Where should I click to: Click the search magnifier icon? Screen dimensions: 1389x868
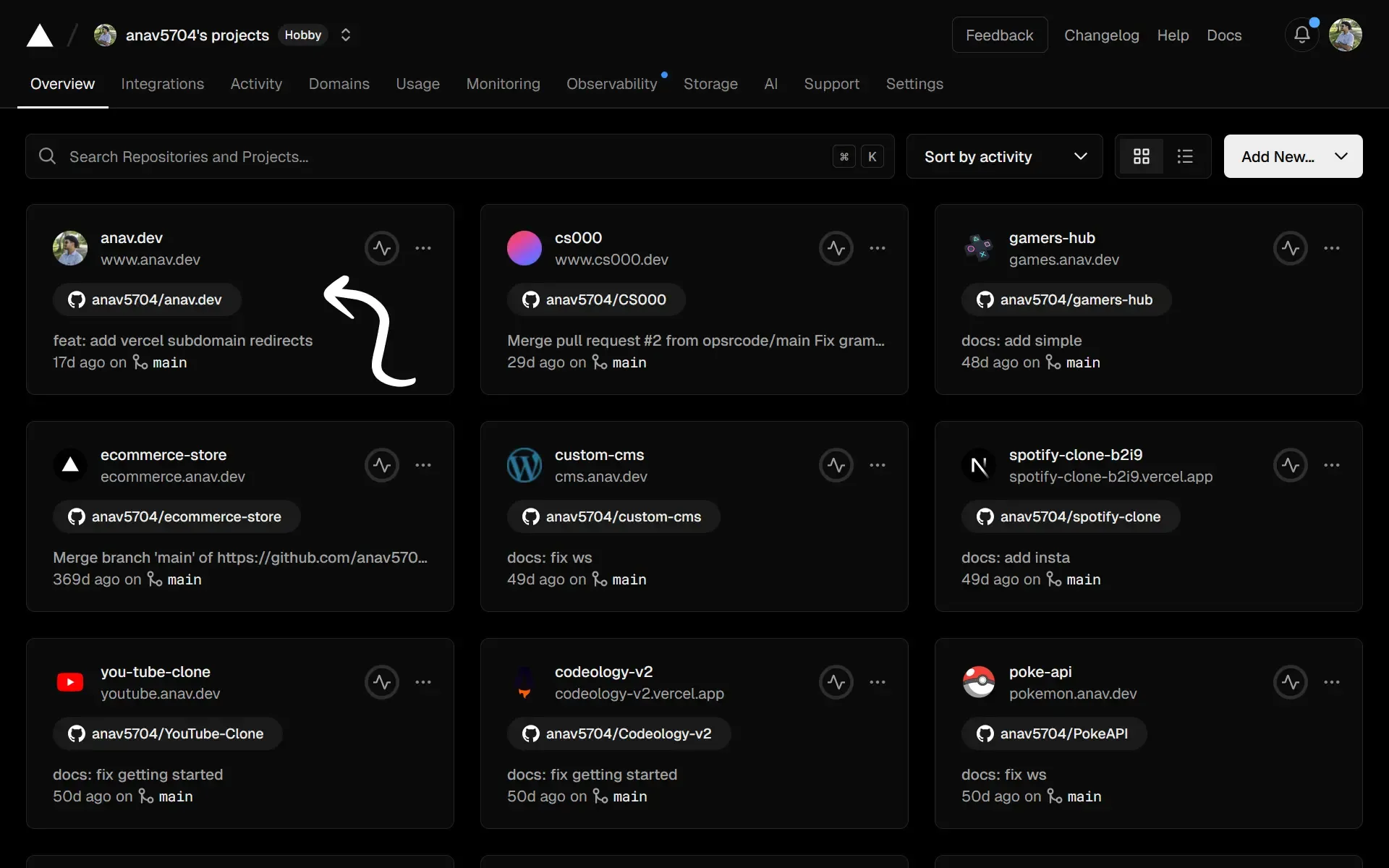48,156
